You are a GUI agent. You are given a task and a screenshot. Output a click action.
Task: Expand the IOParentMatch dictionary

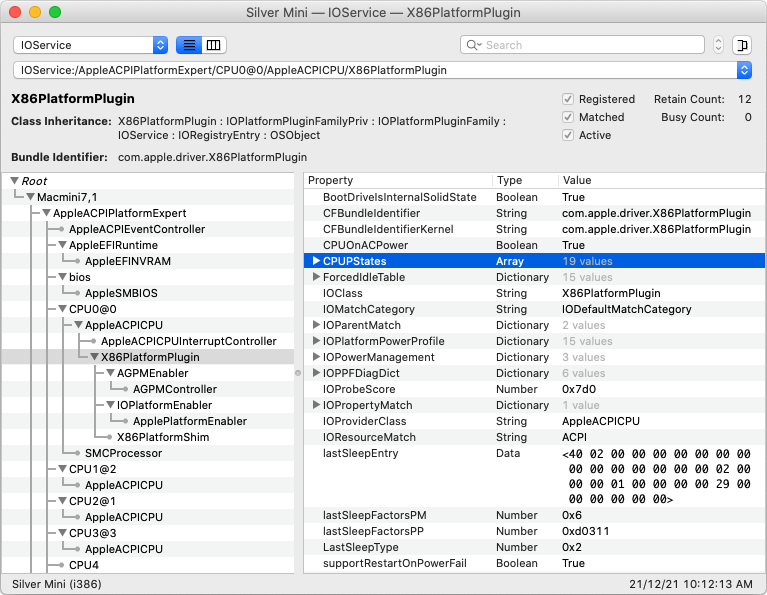click(x=316, y=325)
